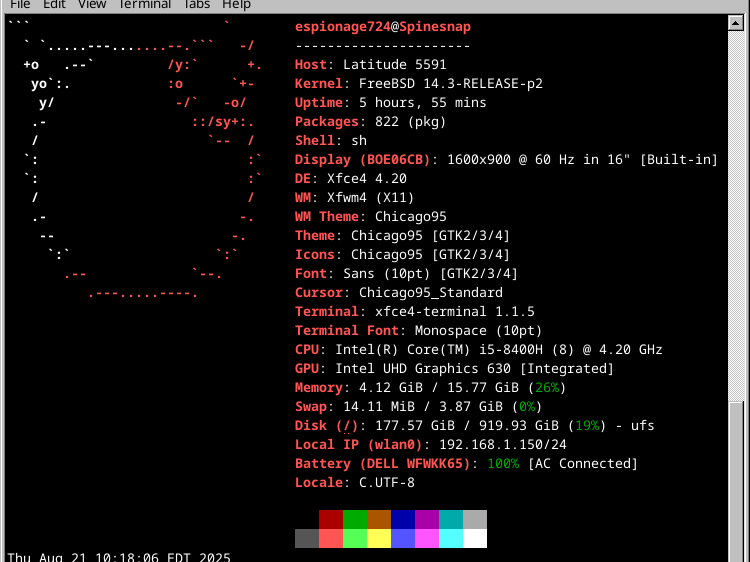Open the Tabs menu
Screen dimensions: 750x562
coord(197,4)
